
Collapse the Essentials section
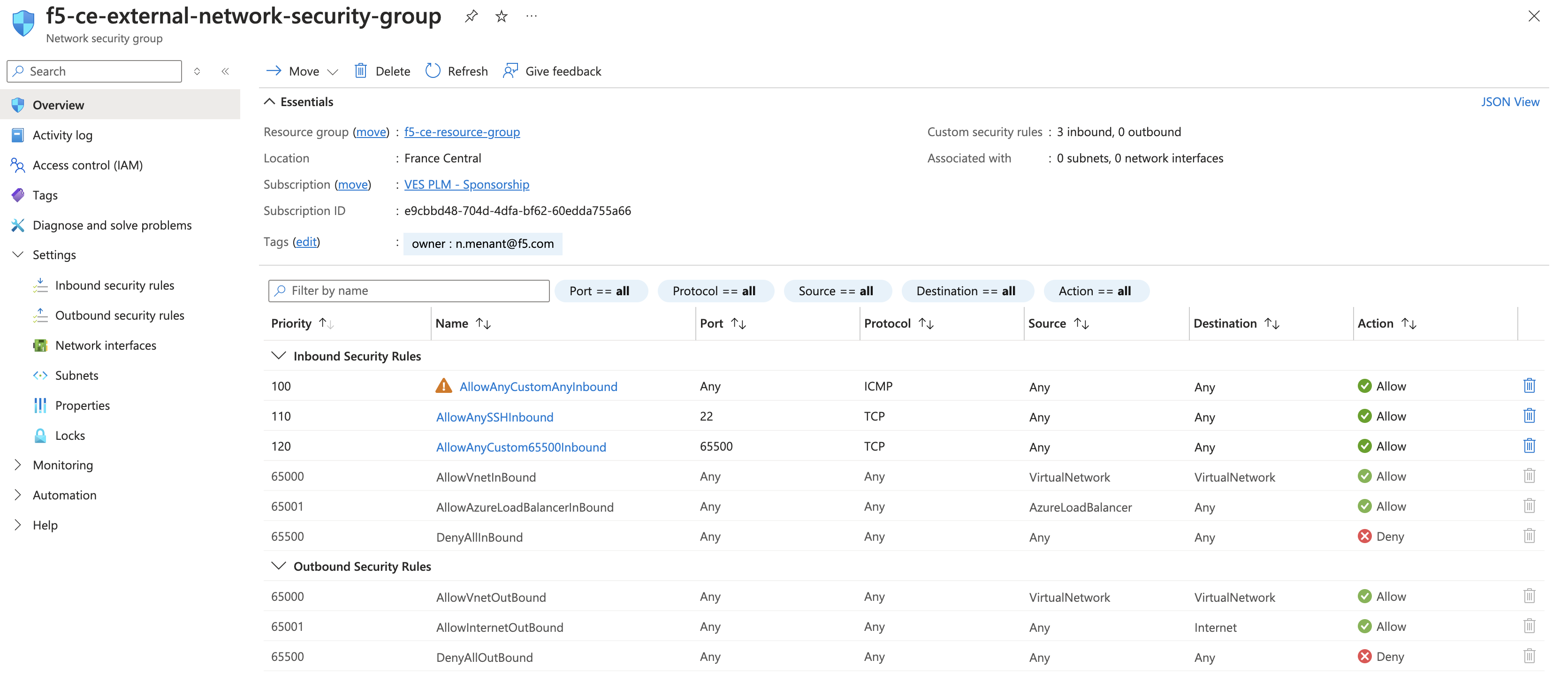270,102
